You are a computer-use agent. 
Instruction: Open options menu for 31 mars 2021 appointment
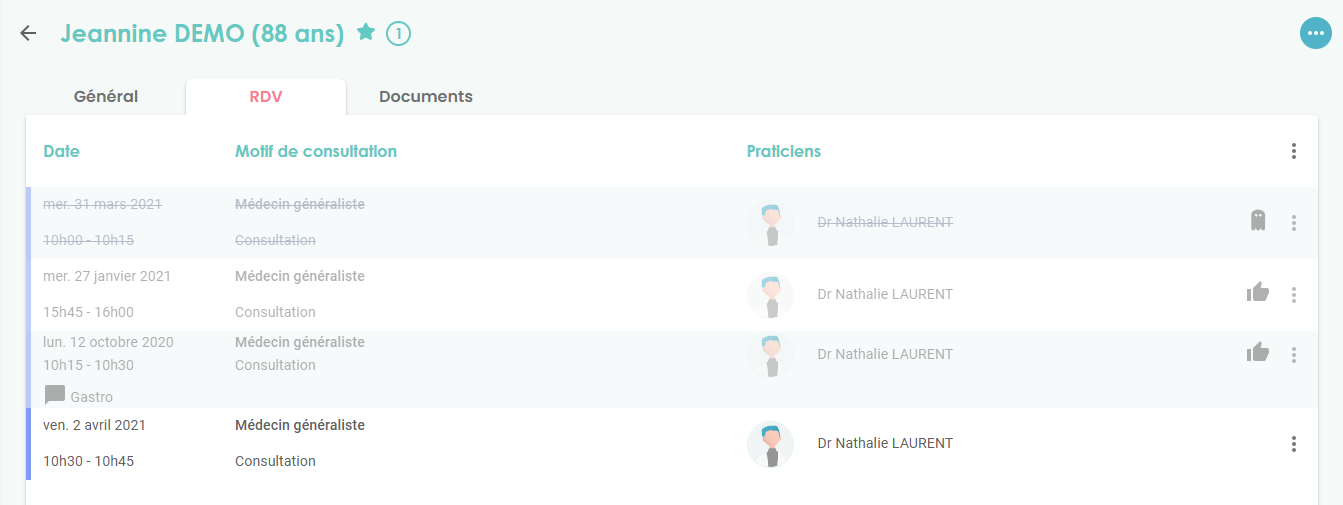(x=1294, y=223)
